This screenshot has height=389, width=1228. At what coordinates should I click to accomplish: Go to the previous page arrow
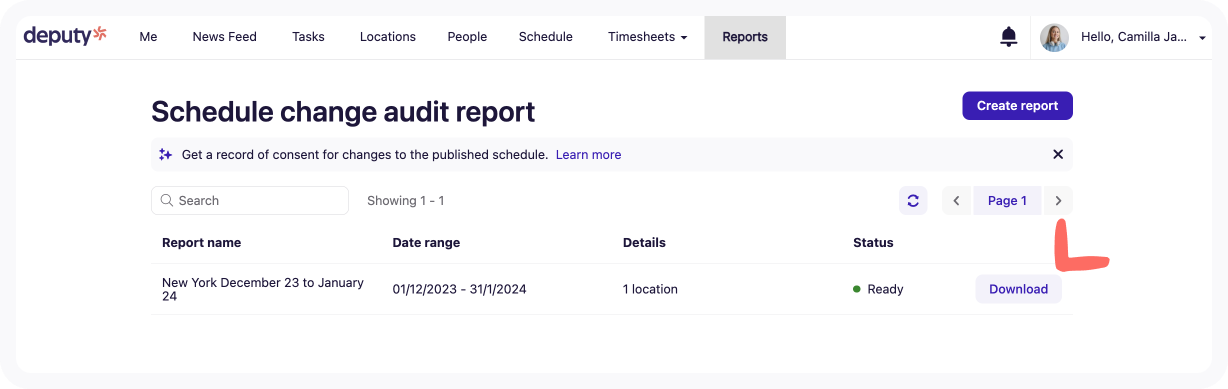(956, 200)
